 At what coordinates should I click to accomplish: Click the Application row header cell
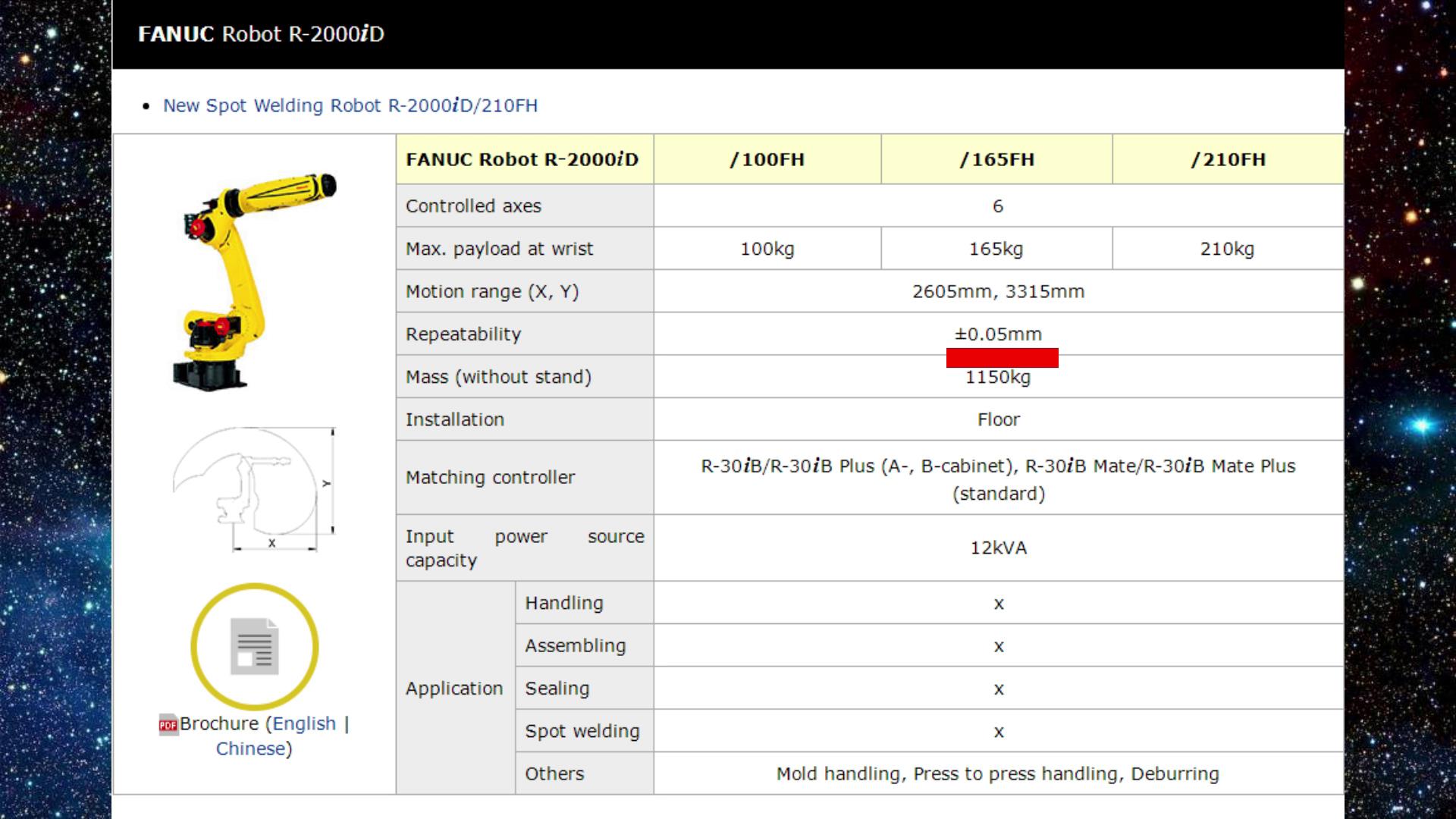click(454, 688)
